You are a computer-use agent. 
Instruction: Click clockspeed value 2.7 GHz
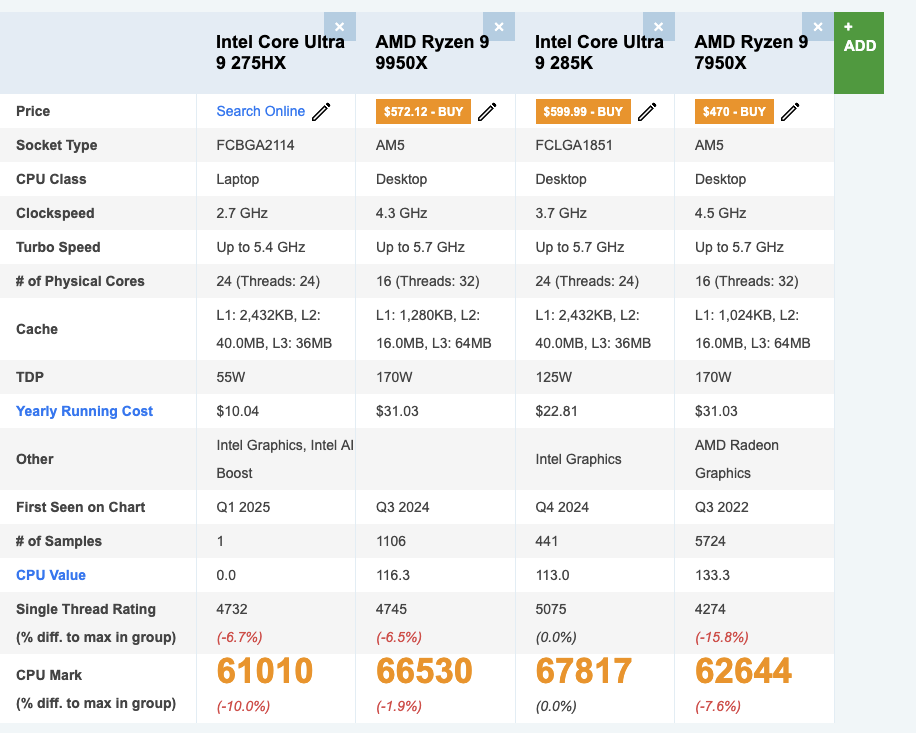pyautogui.click(x=242, y=213)
